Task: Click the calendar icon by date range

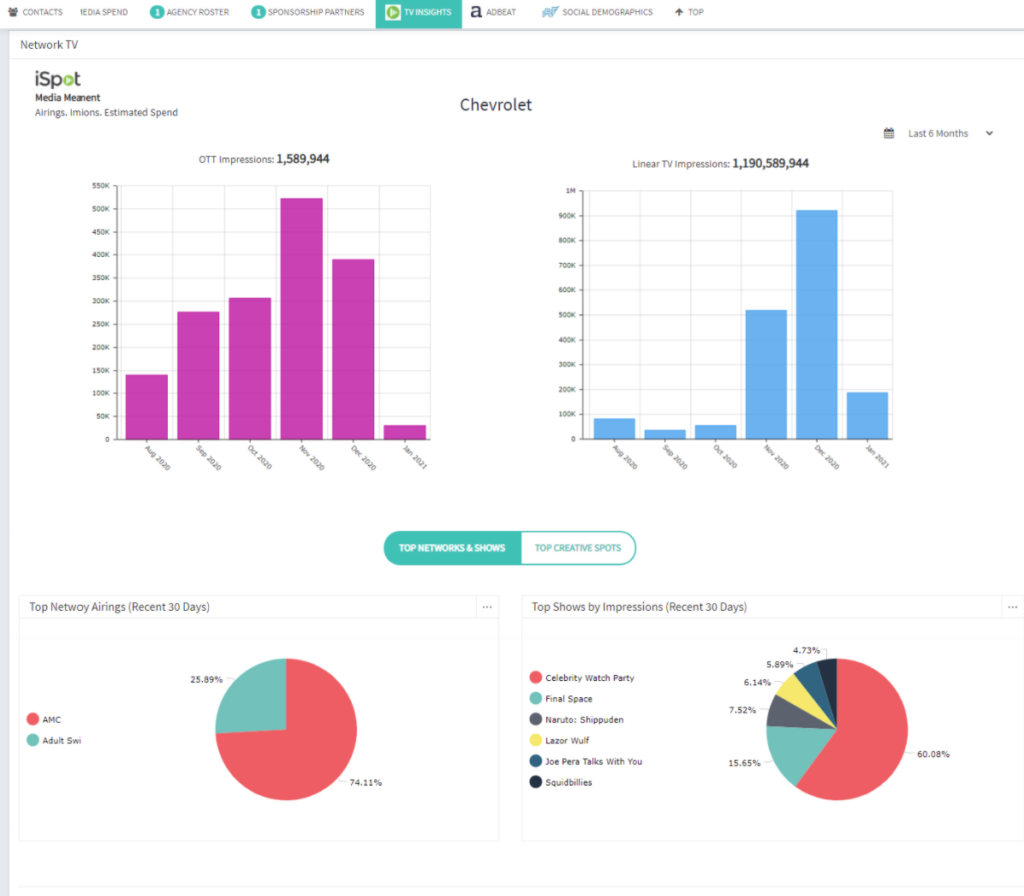Action: (889, 133)
